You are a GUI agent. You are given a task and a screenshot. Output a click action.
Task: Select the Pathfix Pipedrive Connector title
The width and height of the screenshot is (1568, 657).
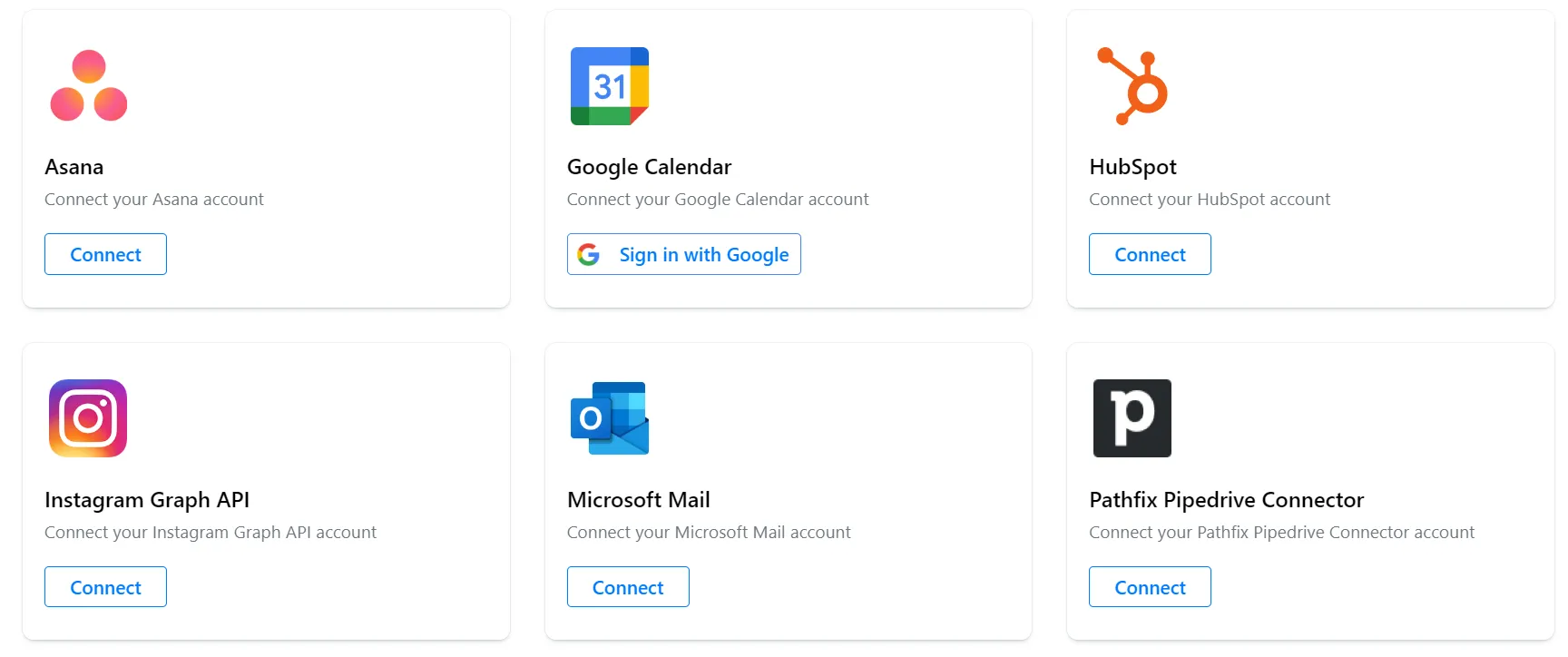click(x=1226, y=500)
